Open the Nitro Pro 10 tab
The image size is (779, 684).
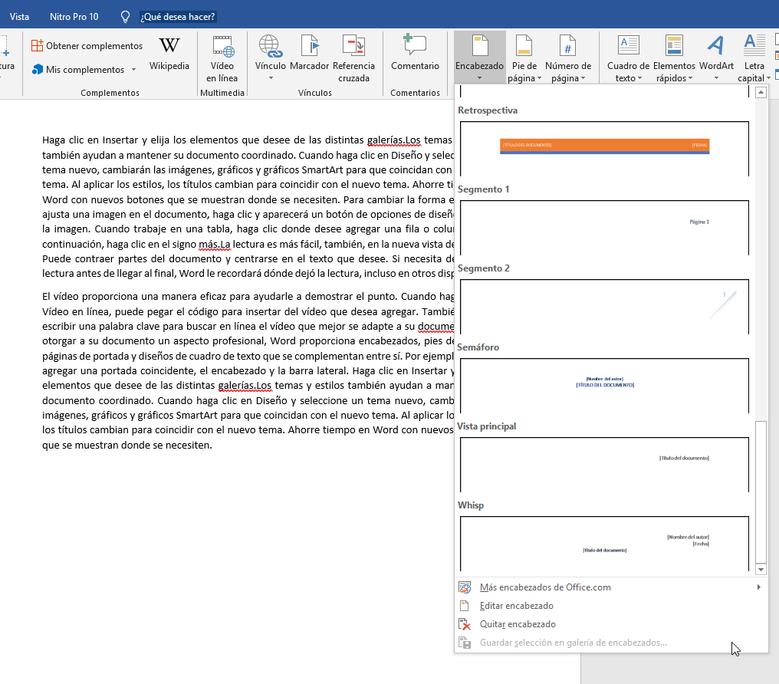pyautogui.click(x=75, y=16)
